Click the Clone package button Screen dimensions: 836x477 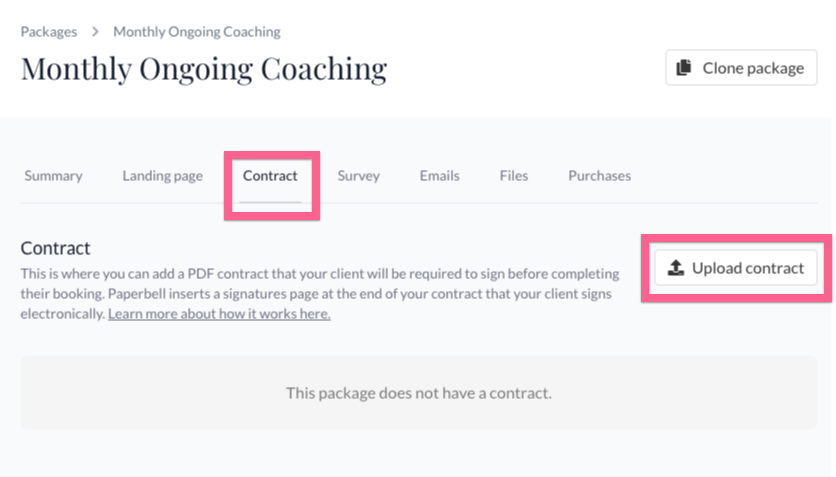[741, 68]
